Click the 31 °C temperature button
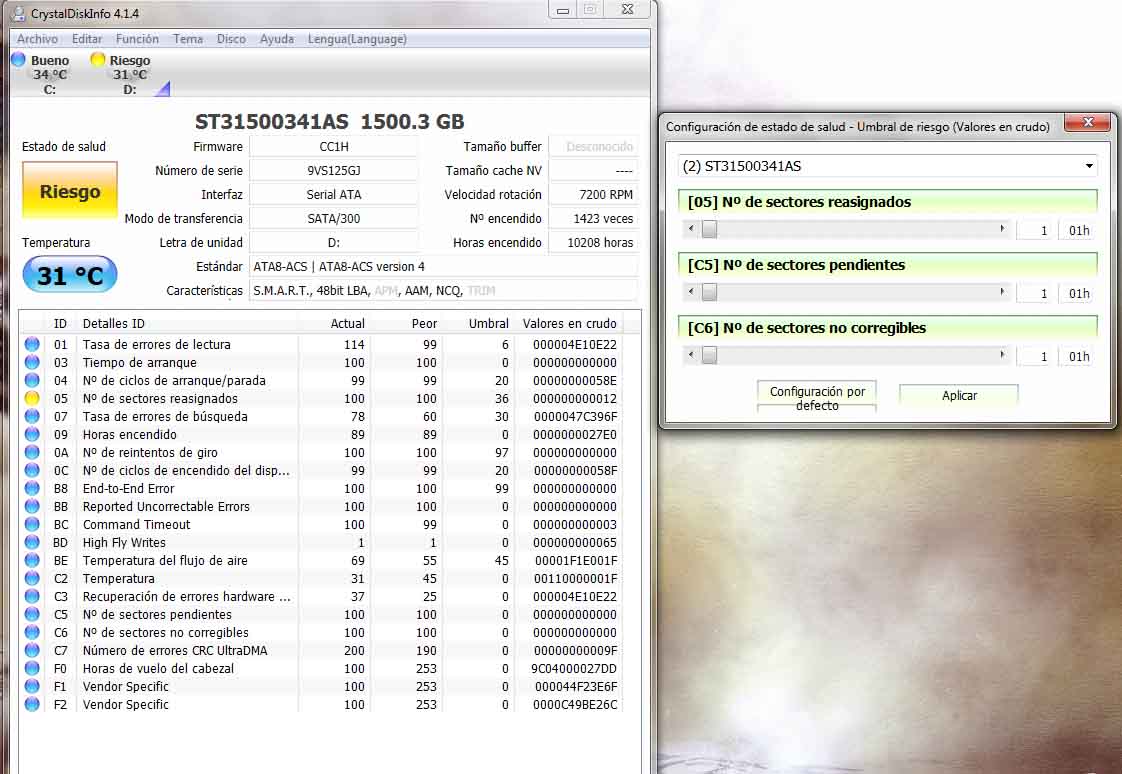The height and width of the screenshot is (774, 1122). [x=70, y=275]
